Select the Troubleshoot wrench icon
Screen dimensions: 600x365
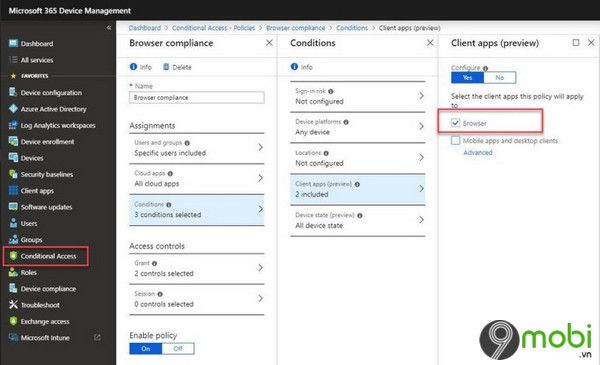(x=13, y=305)
